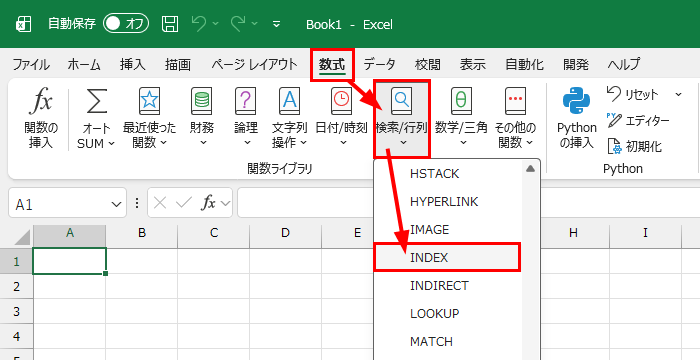Click the formula bar fx insert function icon

[208, 204]
